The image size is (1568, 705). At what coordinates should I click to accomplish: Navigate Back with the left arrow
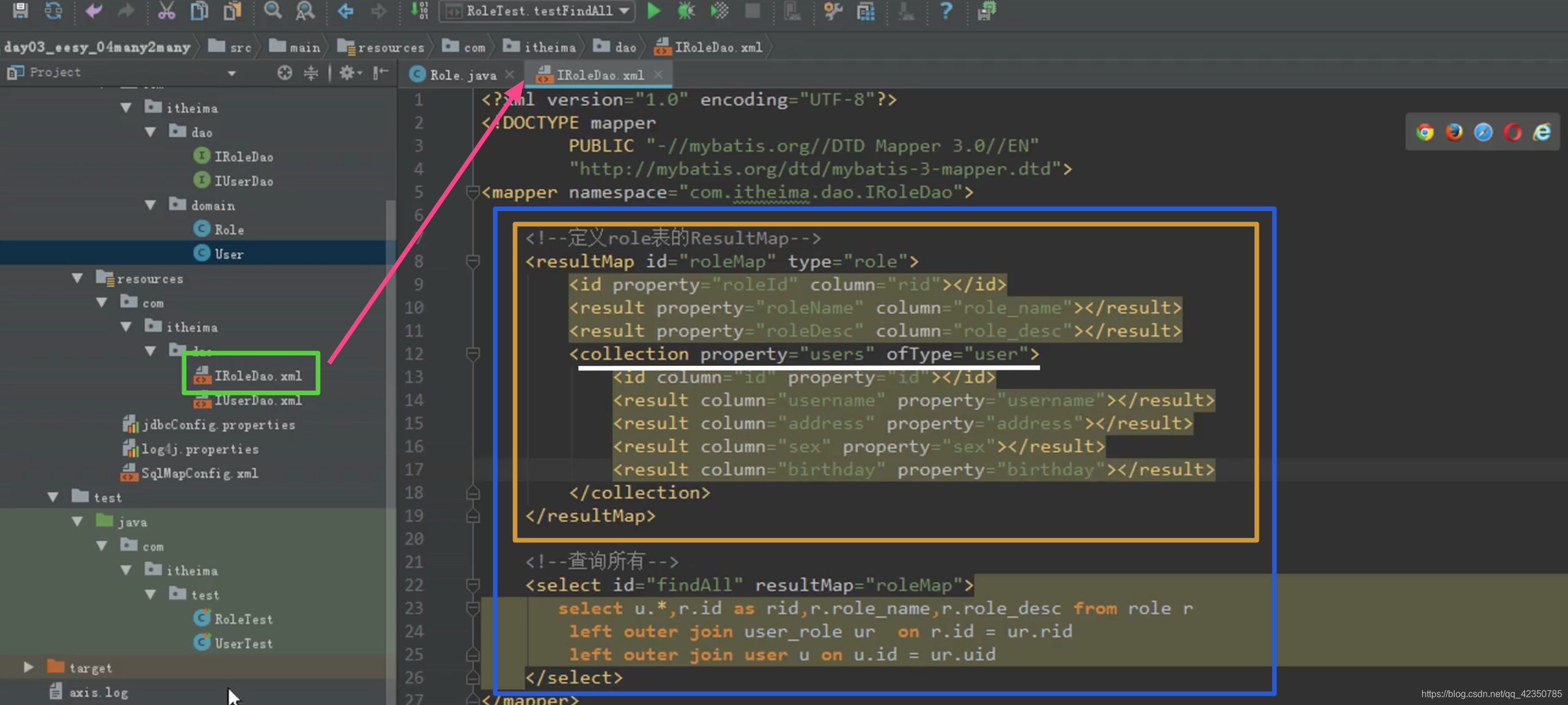(x=346, y=10)
